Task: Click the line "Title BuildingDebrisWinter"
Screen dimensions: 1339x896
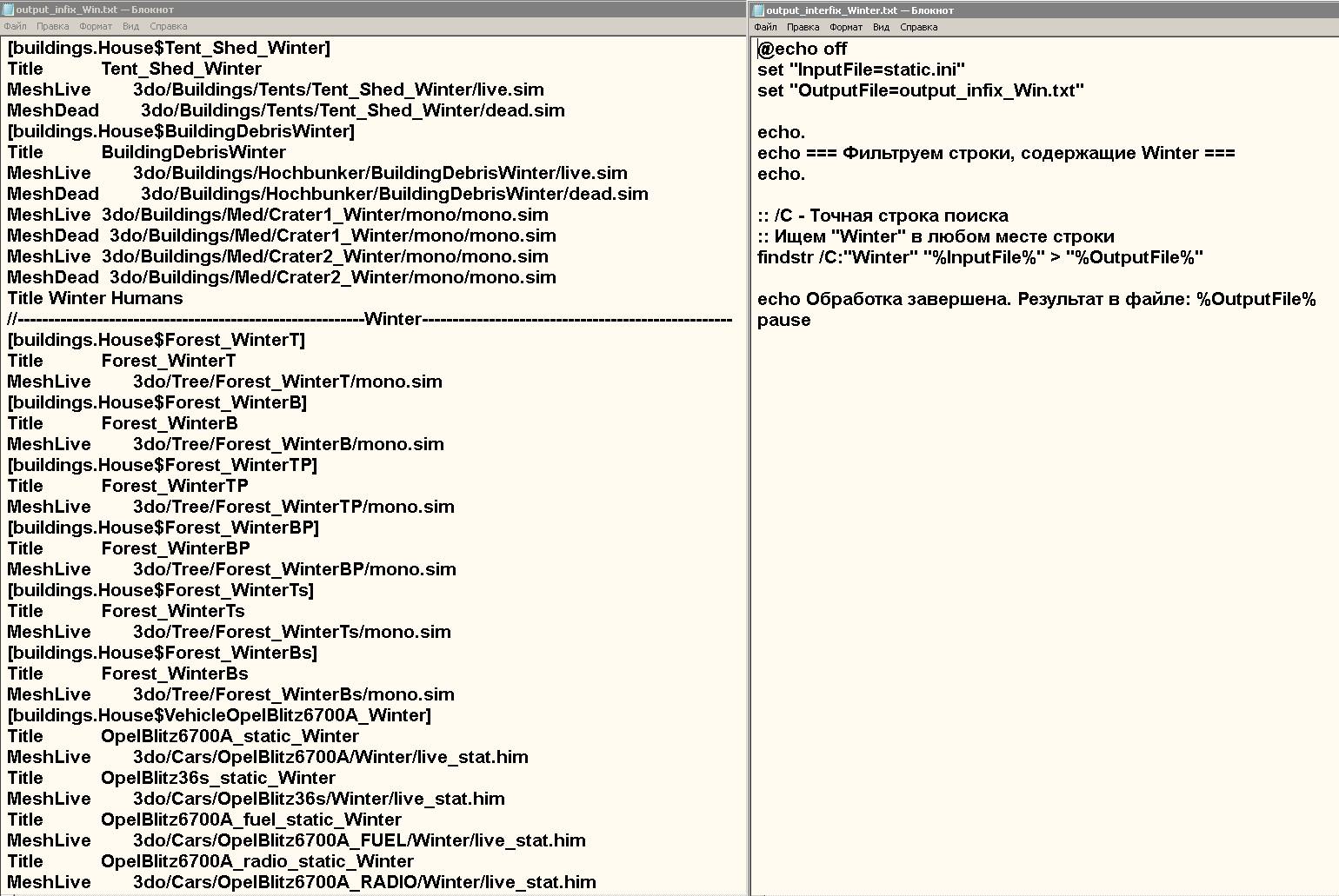Action: click(x=146, y=152)
